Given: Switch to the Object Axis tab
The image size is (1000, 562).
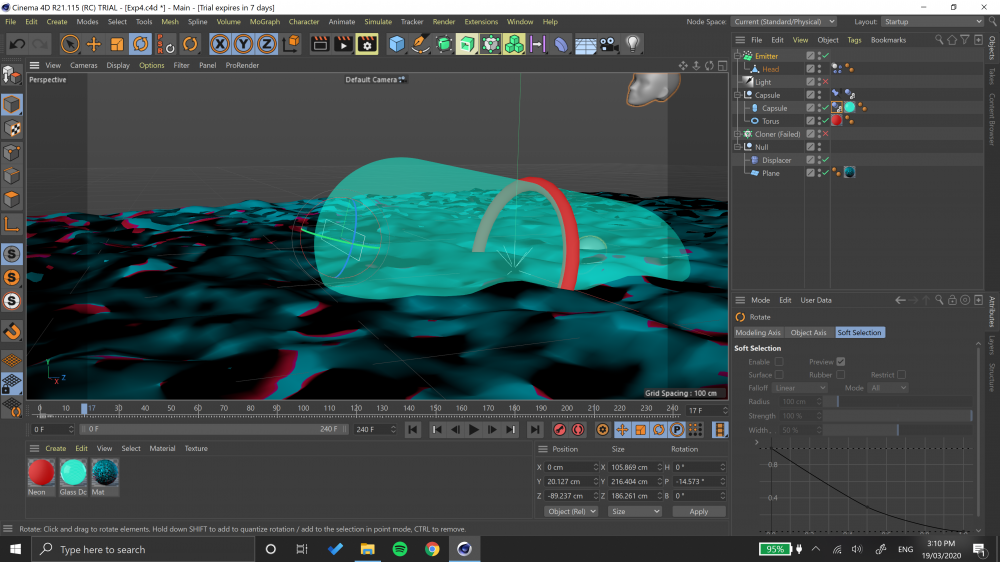Looking at the screenshot, I should click(808, 332).
